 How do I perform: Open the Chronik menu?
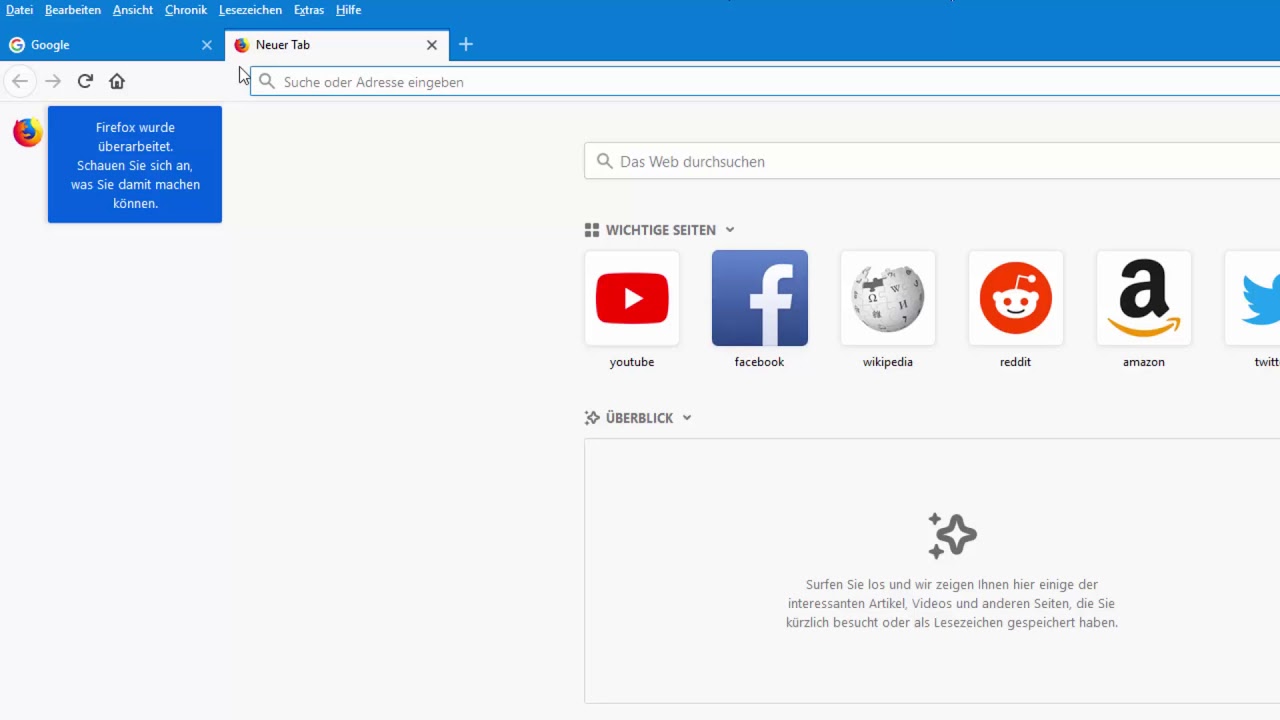point(186,10)
